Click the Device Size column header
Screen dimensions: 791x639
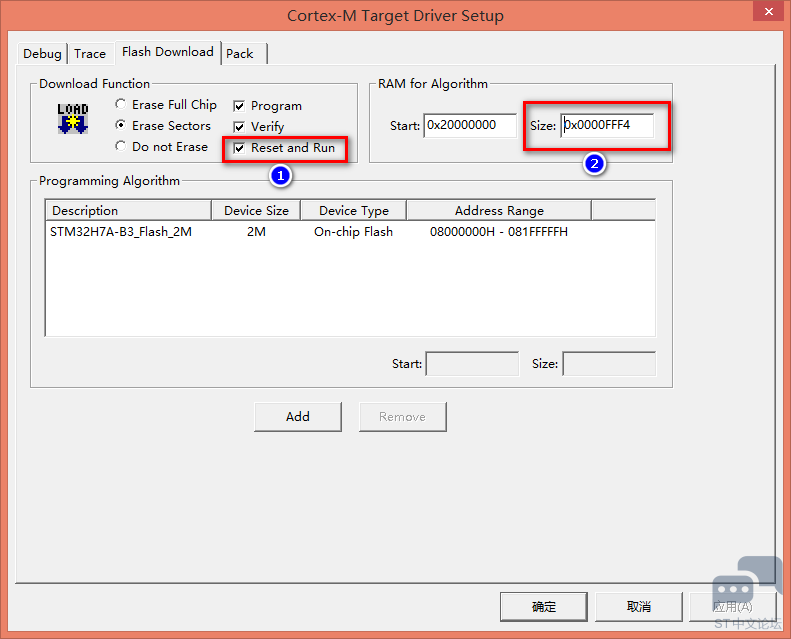tap(256, 210)
